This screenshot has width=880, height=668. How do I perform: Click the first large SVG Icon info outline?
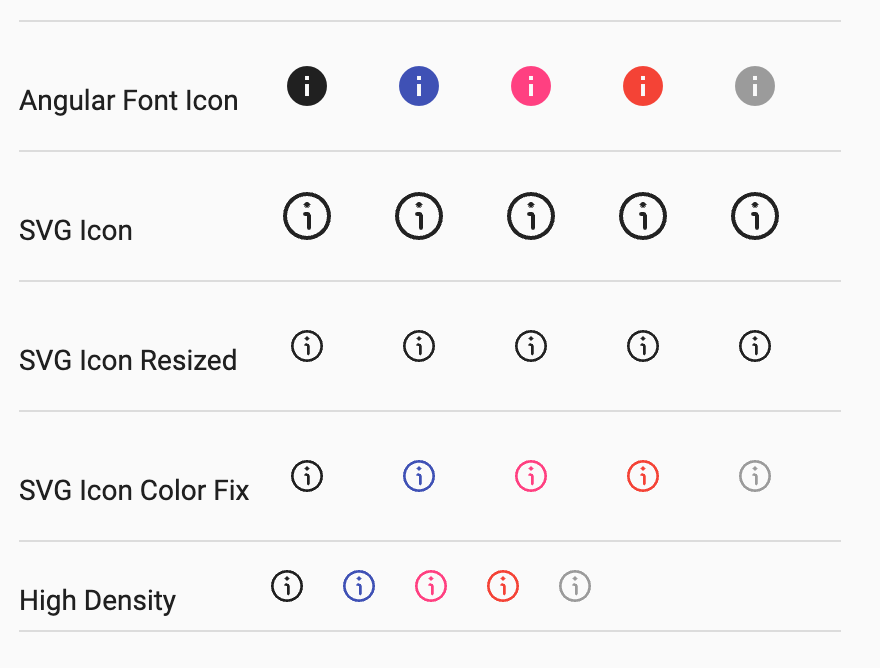point(307,216)
